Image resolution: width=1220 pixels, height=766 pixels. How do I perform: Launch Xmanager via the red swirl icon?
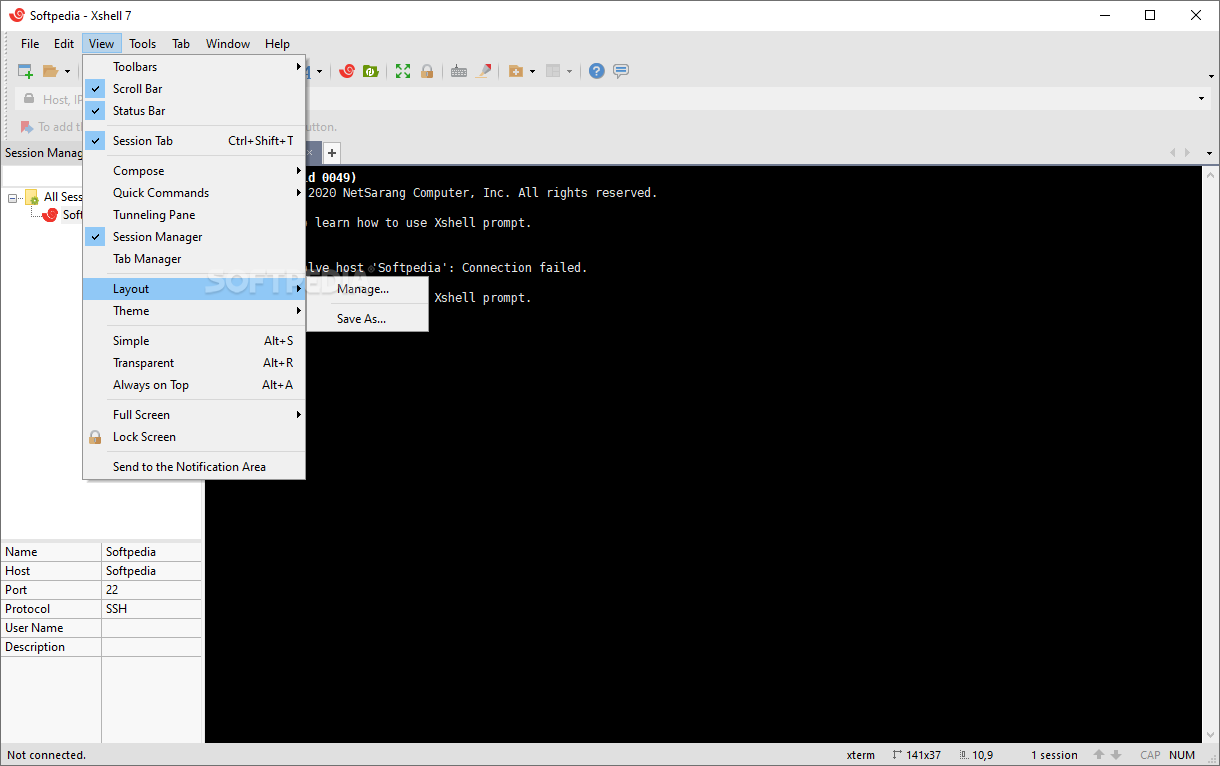[x=347, y=71]
